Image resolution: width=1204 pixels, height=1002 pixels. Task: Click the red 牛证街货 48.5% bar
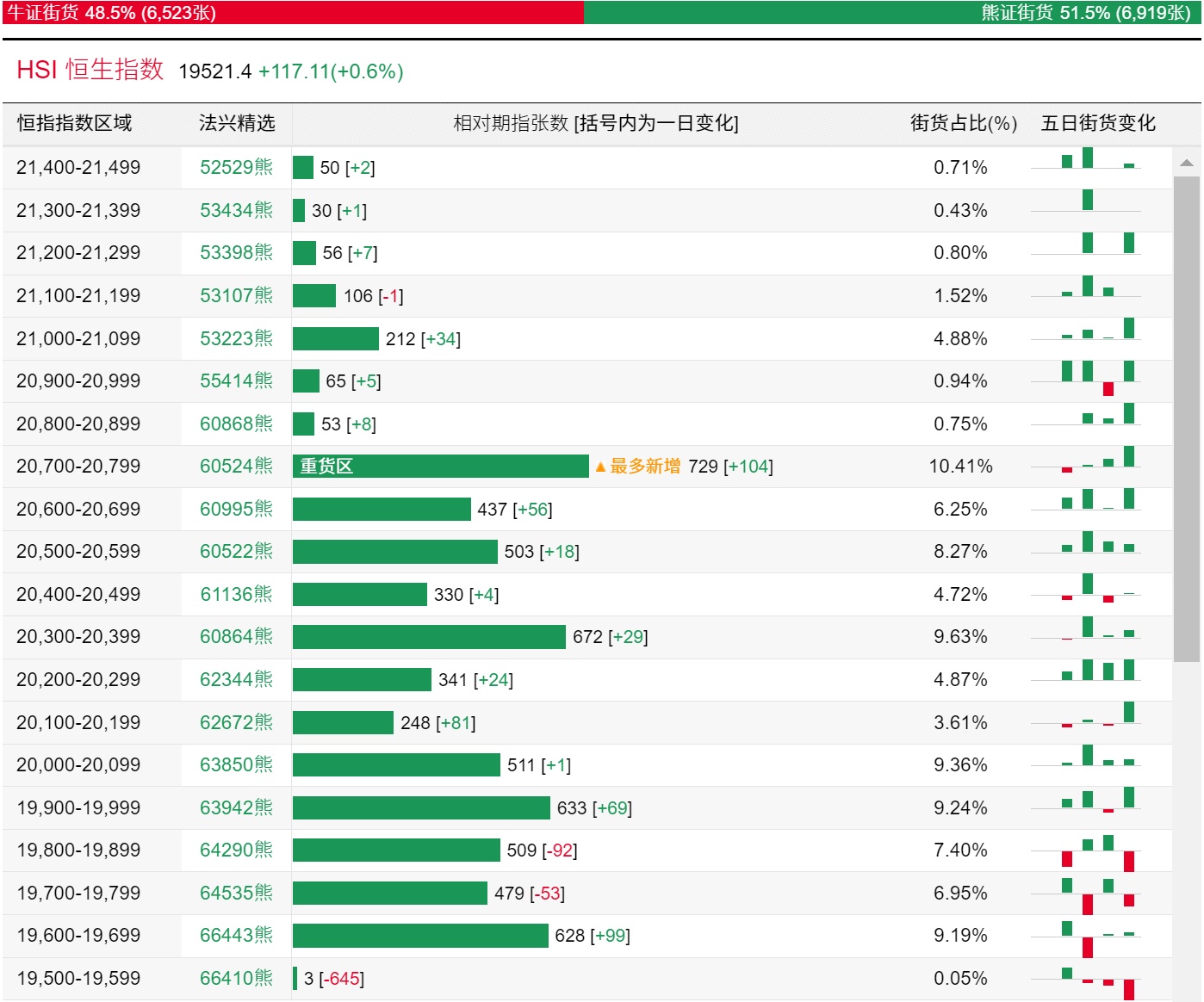pyautogui.click(x=293, y=13)
